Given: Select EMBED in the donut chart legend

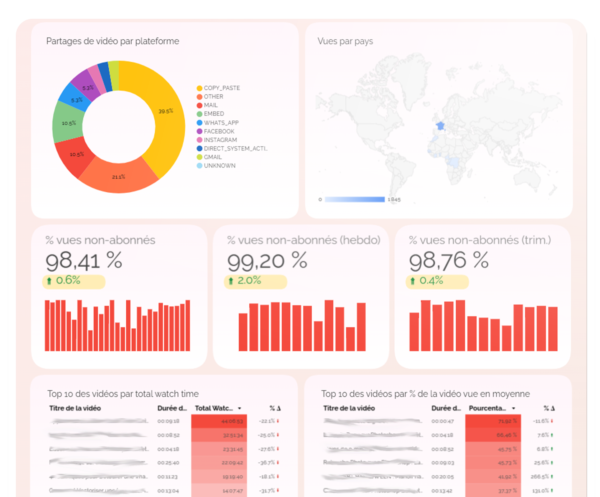Looking at the screenshot, I should tap(210, 114).
